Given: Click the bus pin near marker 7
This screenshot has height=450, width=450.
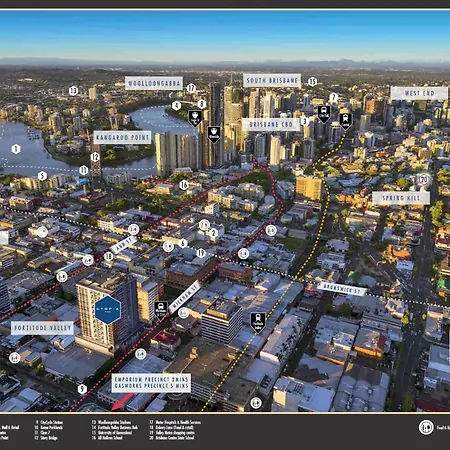Looking at the screenshot, I should (324, 114).
